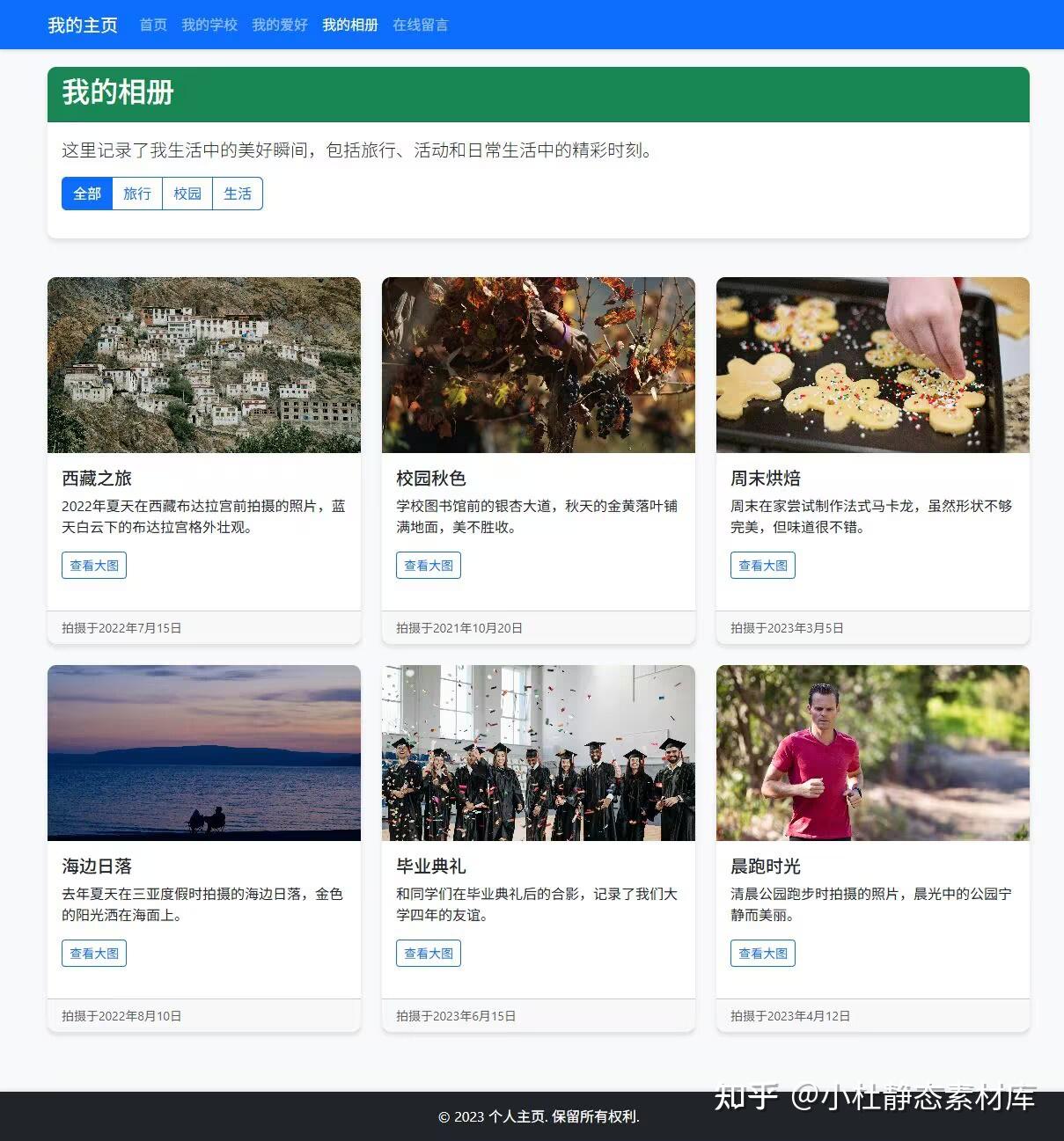
Task: View large image of 毕业典礼
Action: click(428, 953)
